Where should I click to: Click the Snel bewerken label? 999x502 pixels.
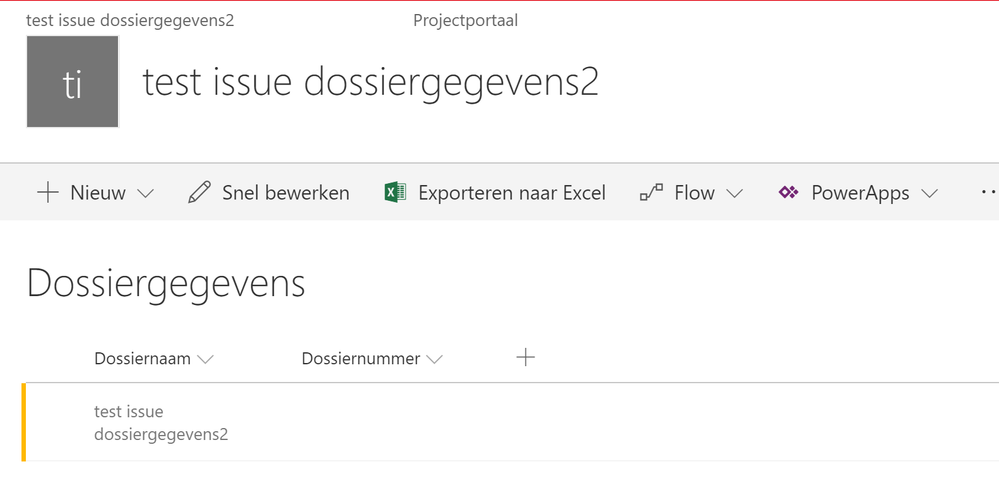tap(286, 193)
